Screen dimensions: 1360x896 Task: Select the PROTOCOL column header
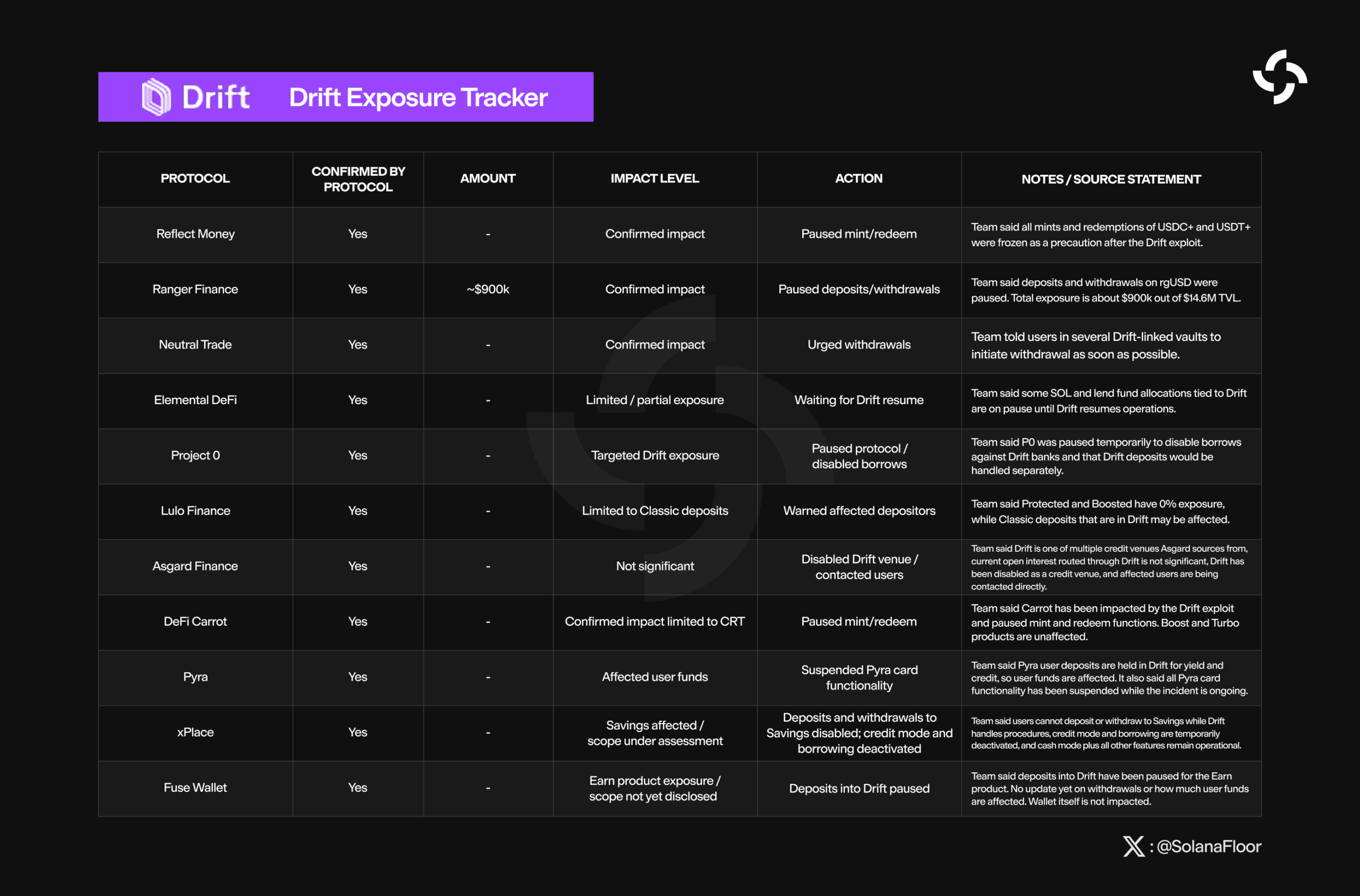coord(195,179)
